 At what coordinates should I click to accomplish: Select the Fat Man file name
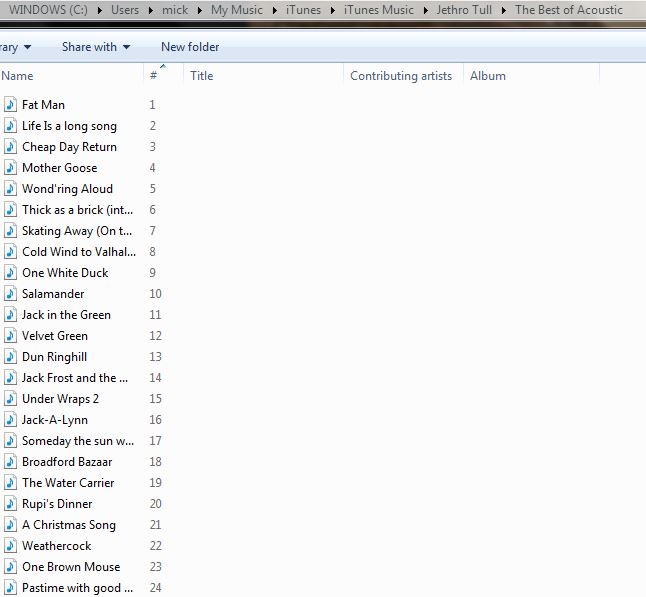click(x=43, y=105)
